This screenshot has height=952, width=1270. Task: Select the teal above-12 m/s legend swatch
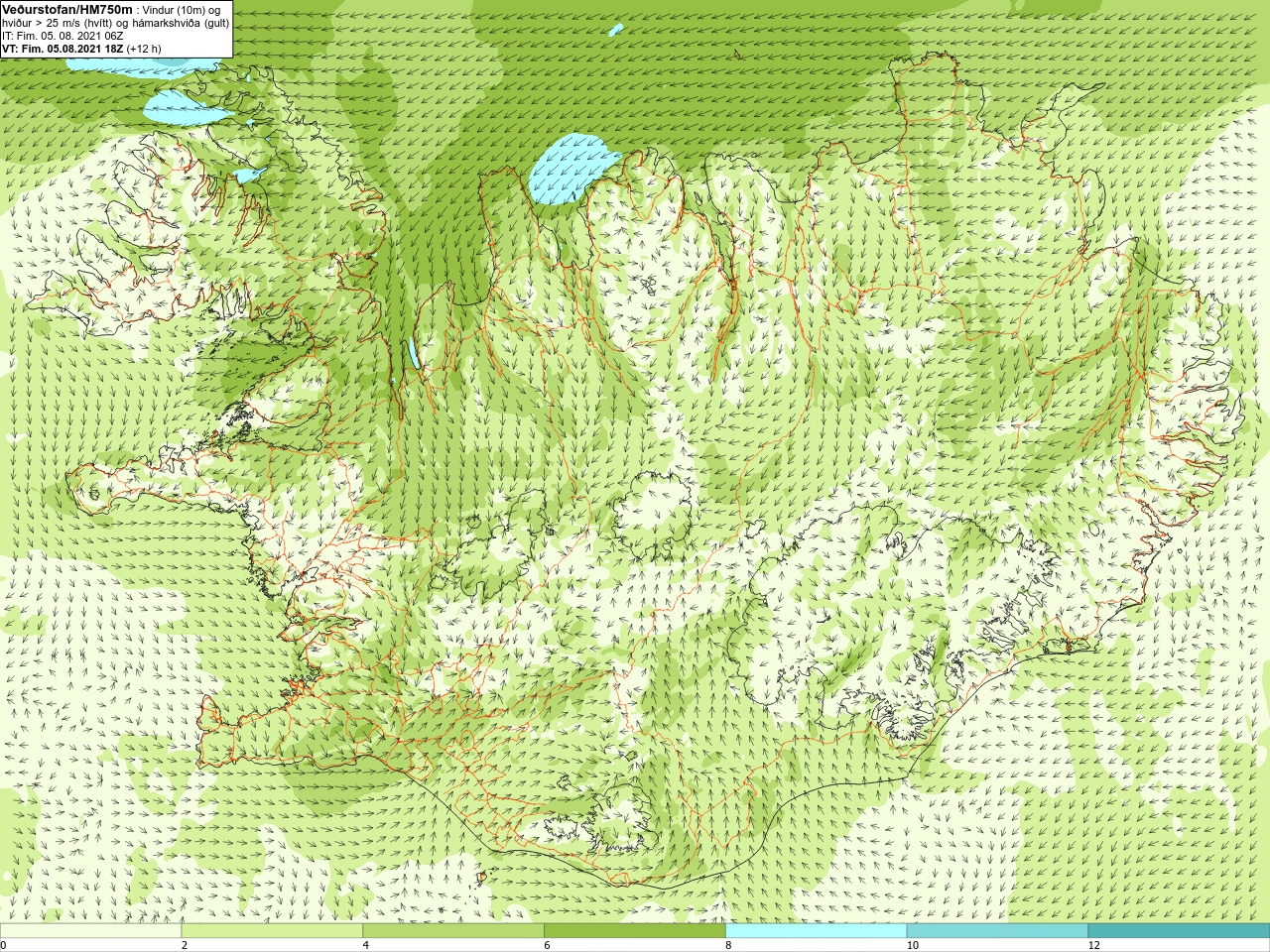pos(1179,931)
